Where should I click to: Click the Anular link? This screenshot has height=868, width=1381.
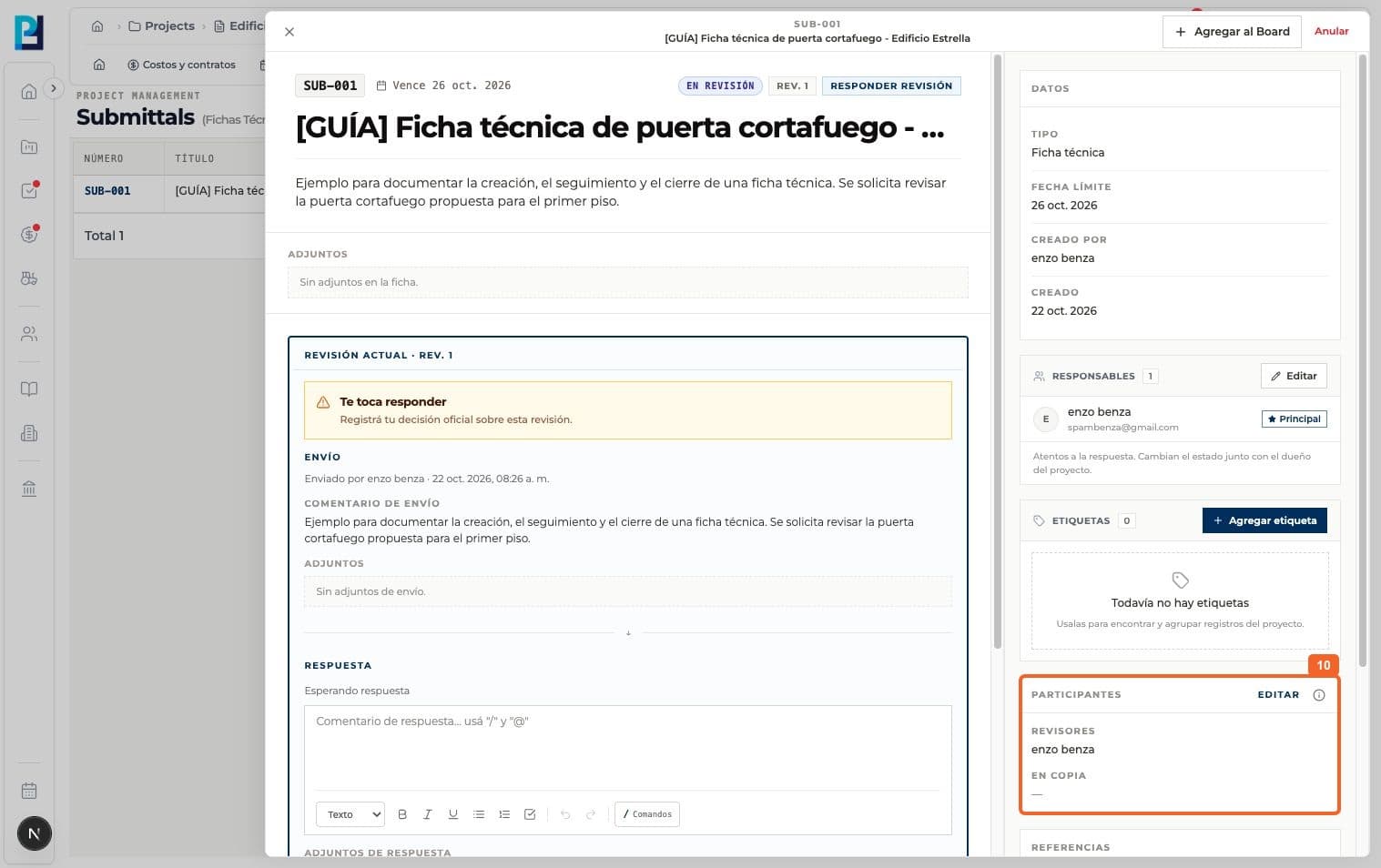tap(1331, 31)
